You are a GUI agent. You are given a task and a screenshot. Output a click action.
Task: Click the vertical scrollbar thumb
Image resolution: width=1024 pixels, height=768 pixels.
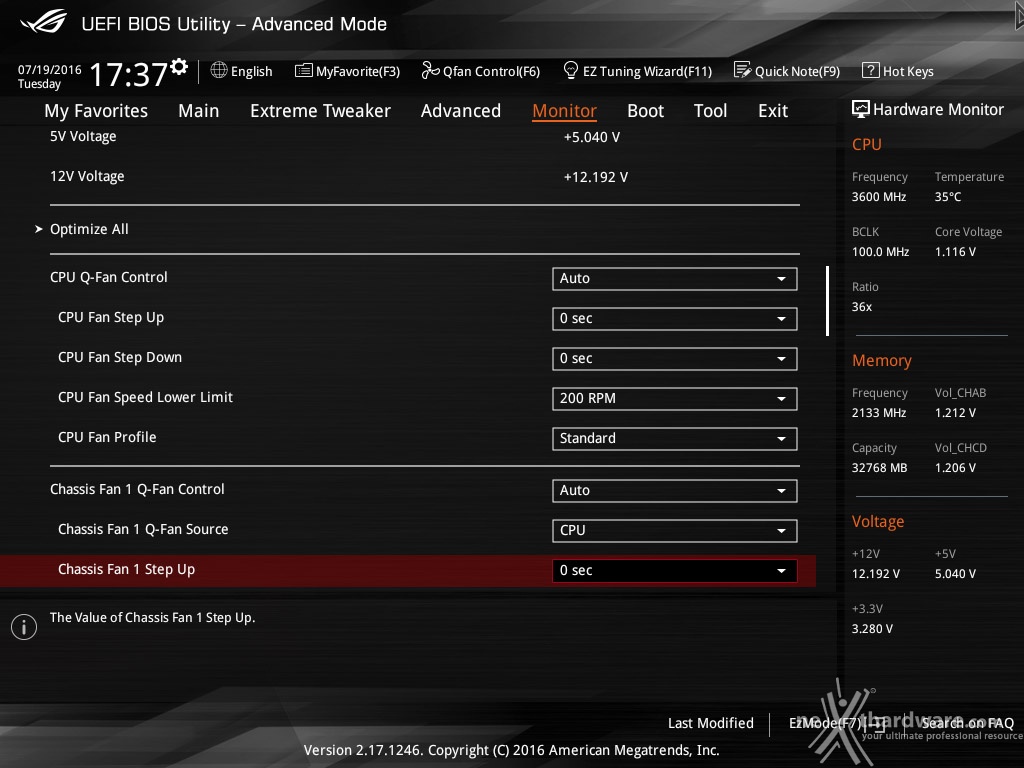[827, 300]
